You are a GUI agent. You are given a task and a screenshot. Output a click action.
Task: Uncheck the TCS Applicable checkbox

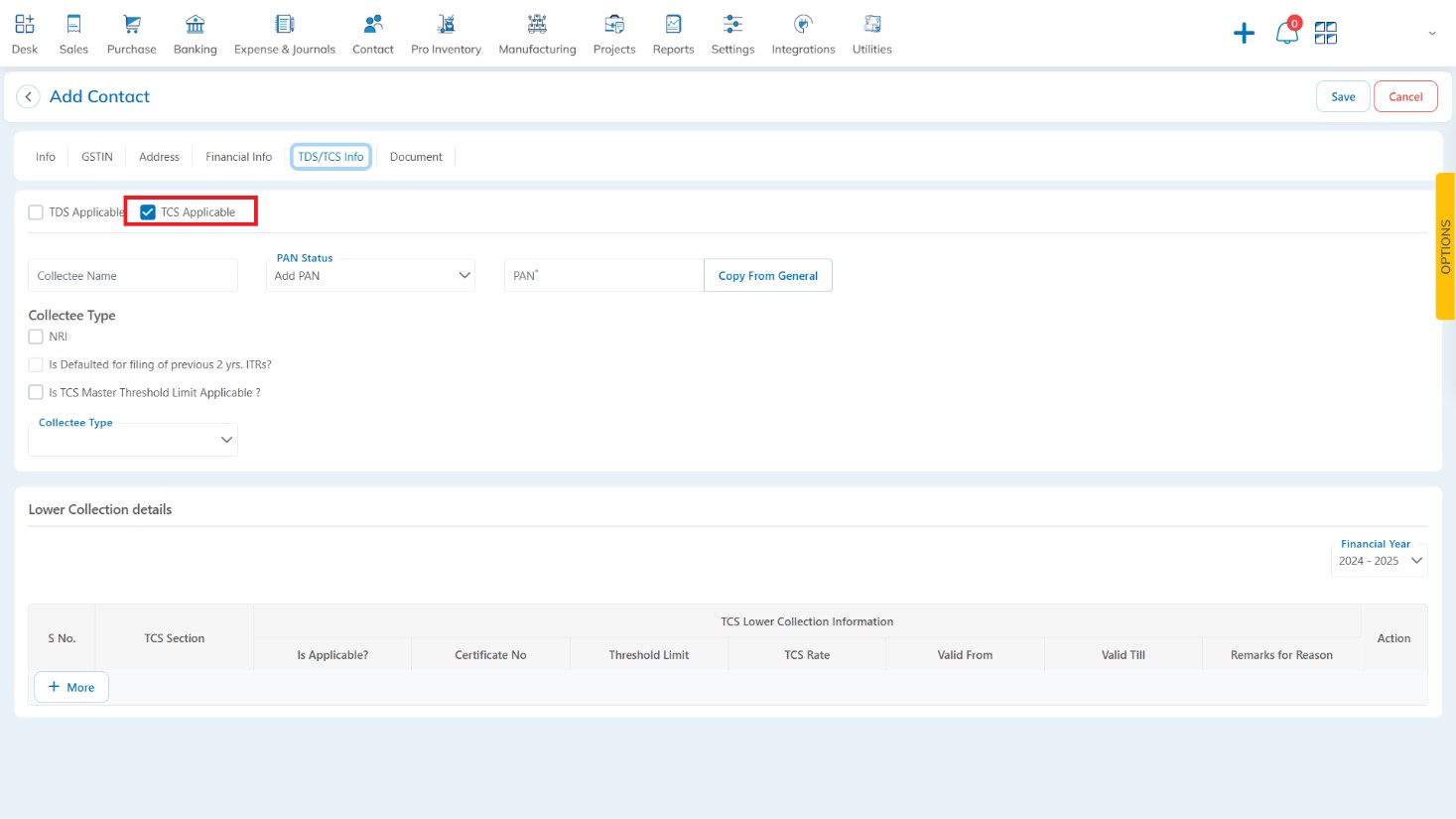point(148,212)
